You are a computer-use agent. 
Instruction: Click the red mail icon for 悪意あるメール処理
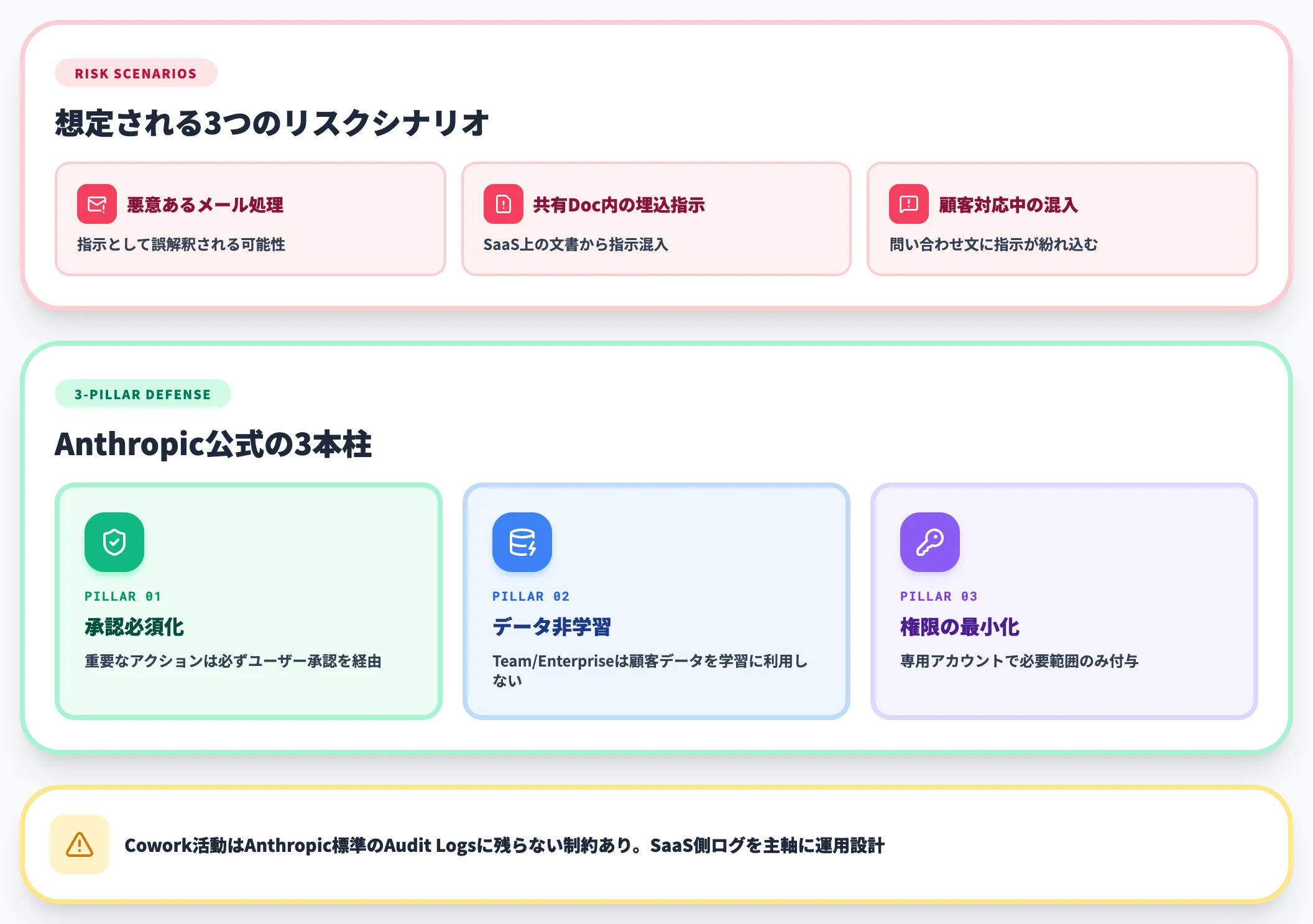97,204
